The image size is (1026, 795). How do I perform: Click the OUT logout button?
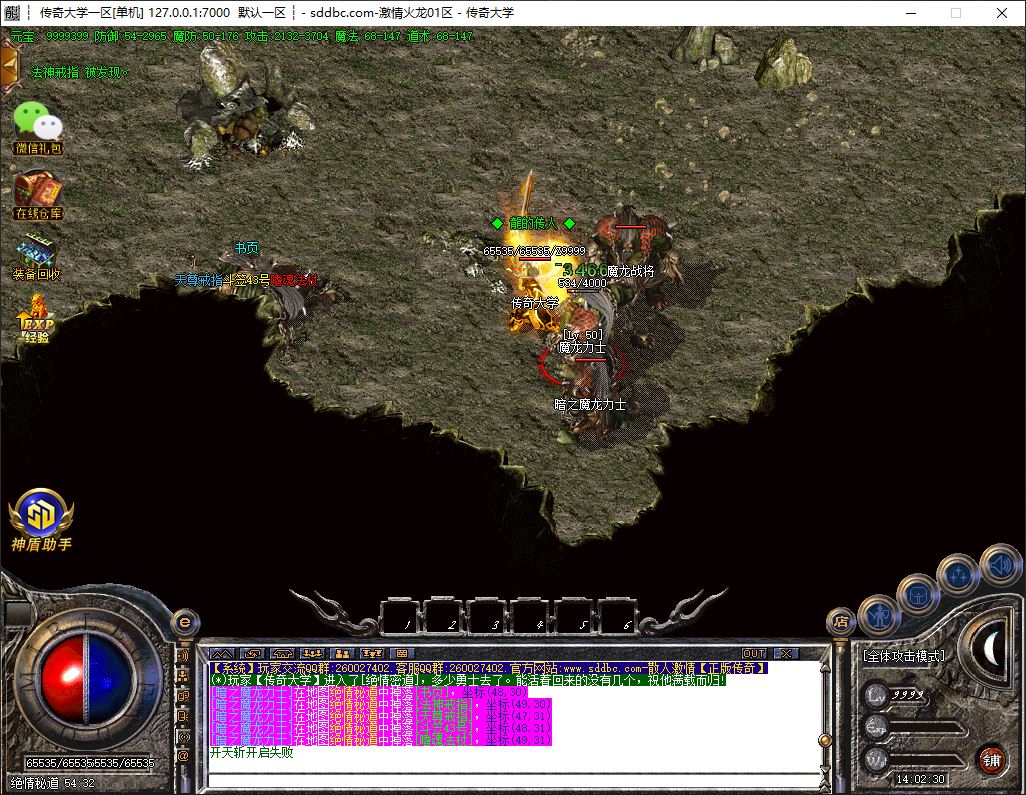tap(754, 653)
